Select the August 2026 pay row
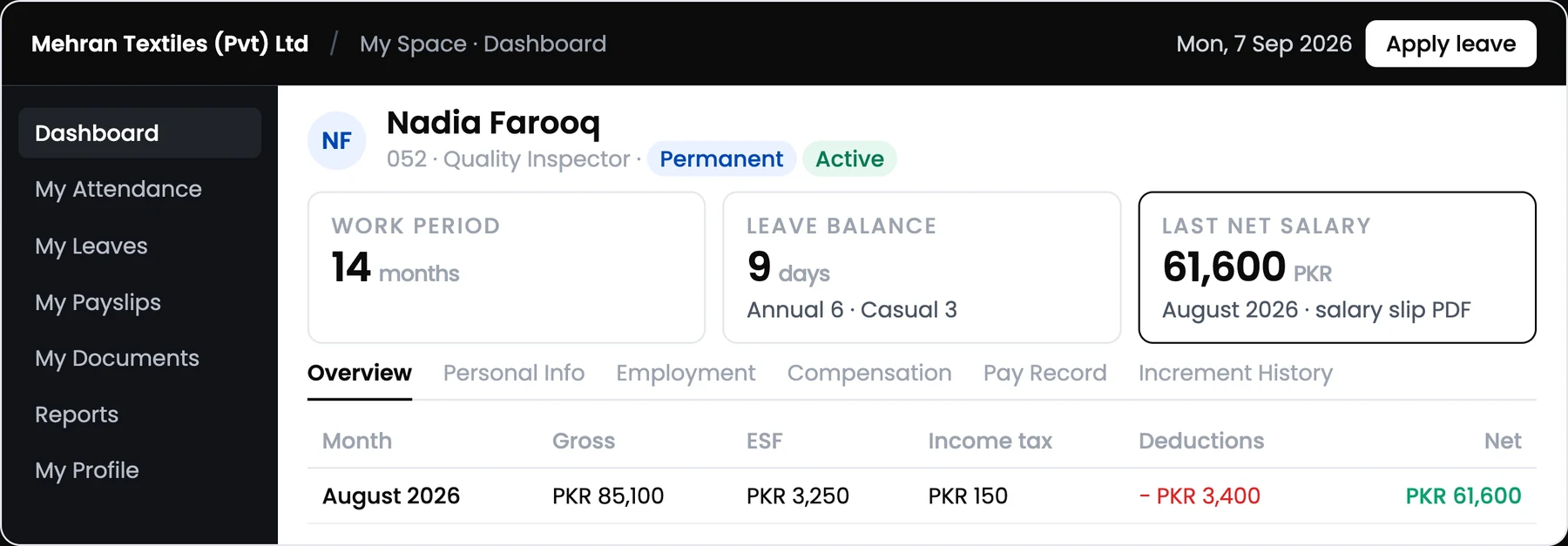Image resolution: width=1568 pixels, height=546 pixels. pyautogui.click(x=922, y=496)
